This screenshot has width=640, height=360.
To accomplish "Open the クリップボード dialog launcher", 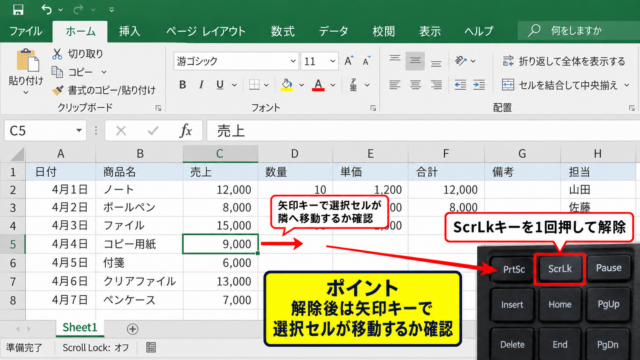I will click(x=158, y=108).
